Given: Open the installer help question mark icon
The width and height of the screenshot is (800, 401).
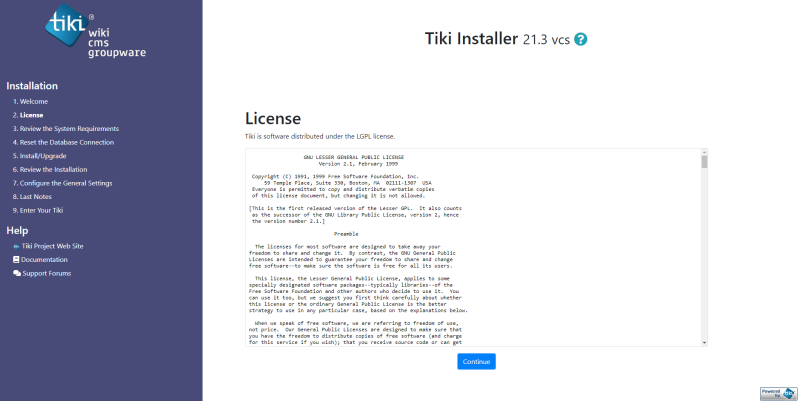Looking at the screenshot, I should point(581,39).
